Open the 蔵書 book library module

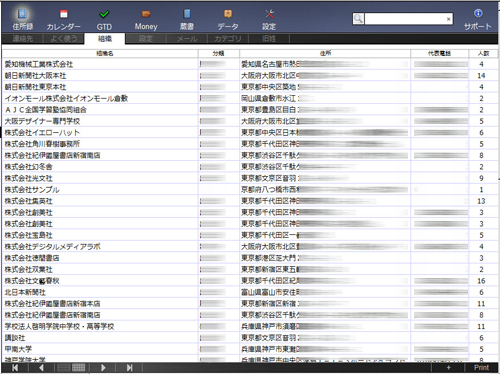tap(187, 19)
